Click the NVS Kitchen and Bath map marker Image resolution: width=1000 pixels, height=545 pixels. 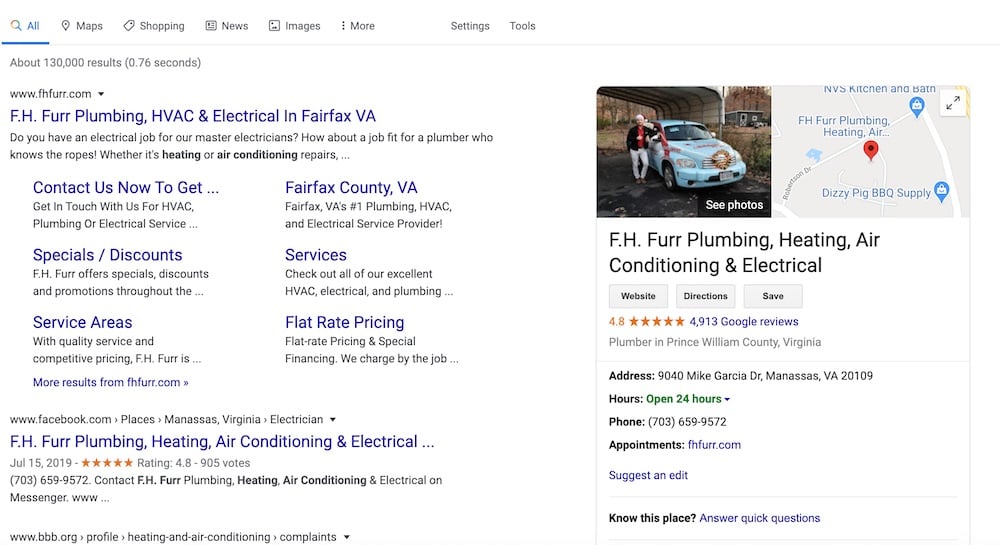(916, 106)
